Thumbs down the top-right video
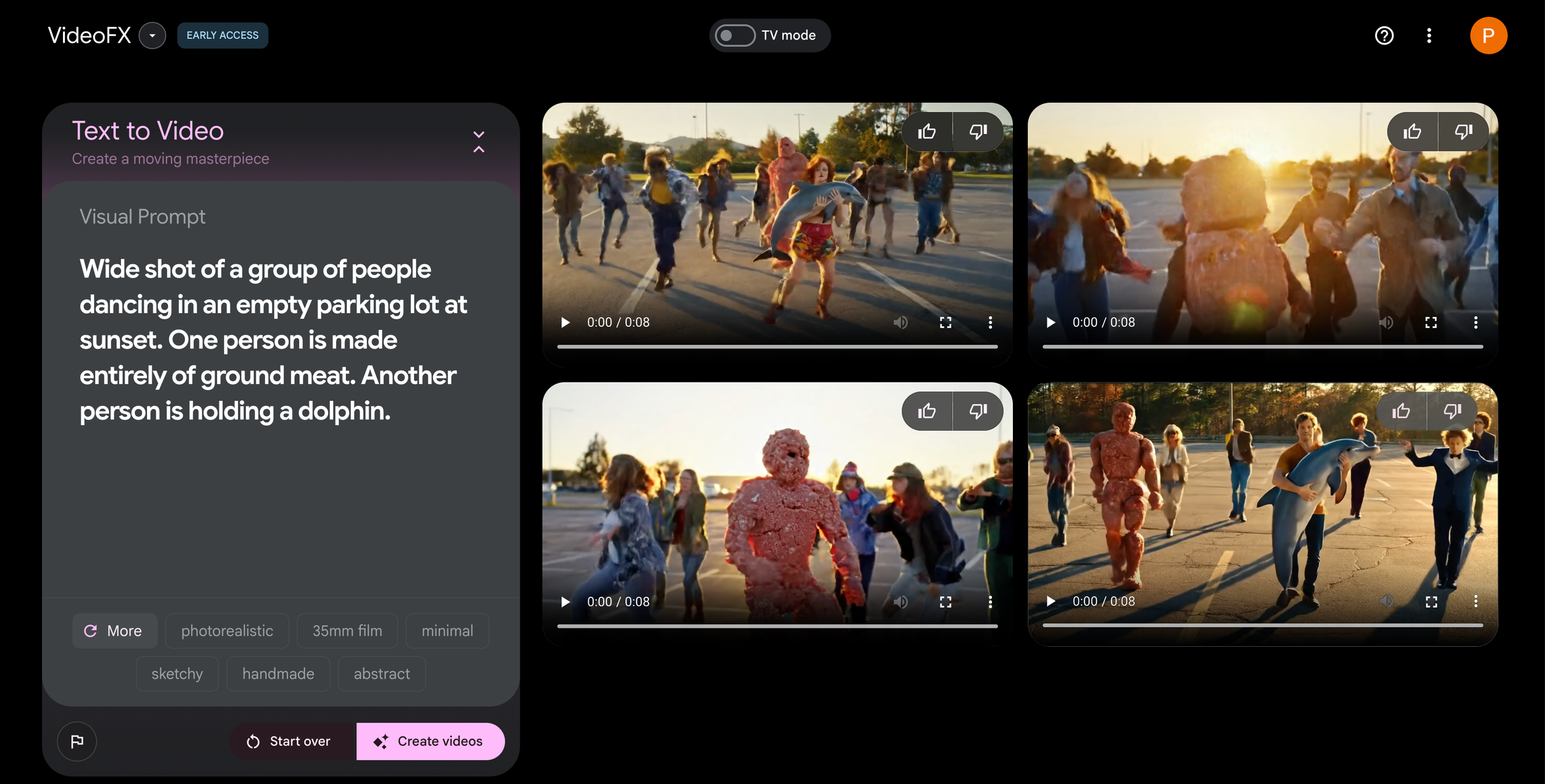The height and width of the screenshot is (784, 1545). pos(1463,132)
